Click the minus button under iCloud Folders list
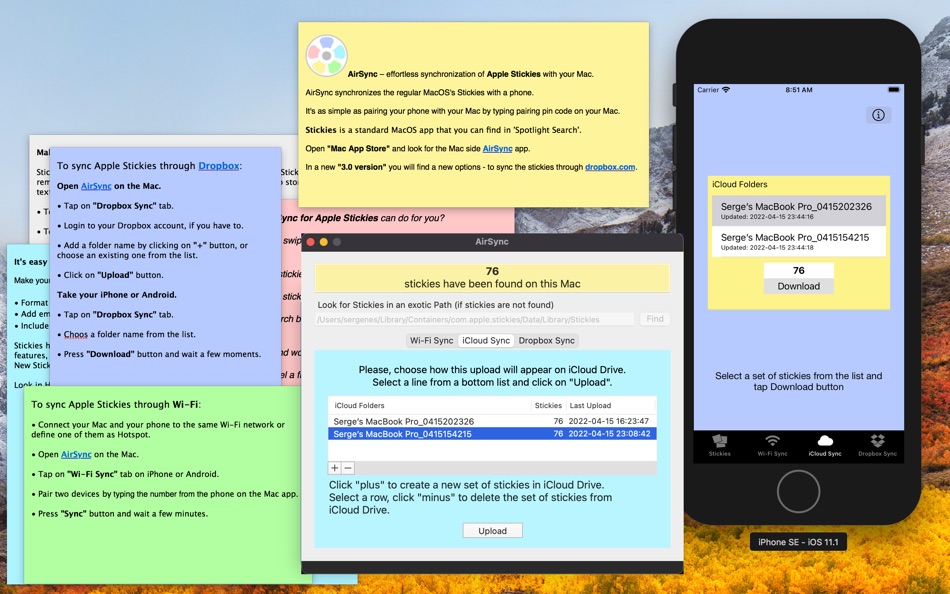The width and height of the screenshot is (950, 594). tap(348, 468)
